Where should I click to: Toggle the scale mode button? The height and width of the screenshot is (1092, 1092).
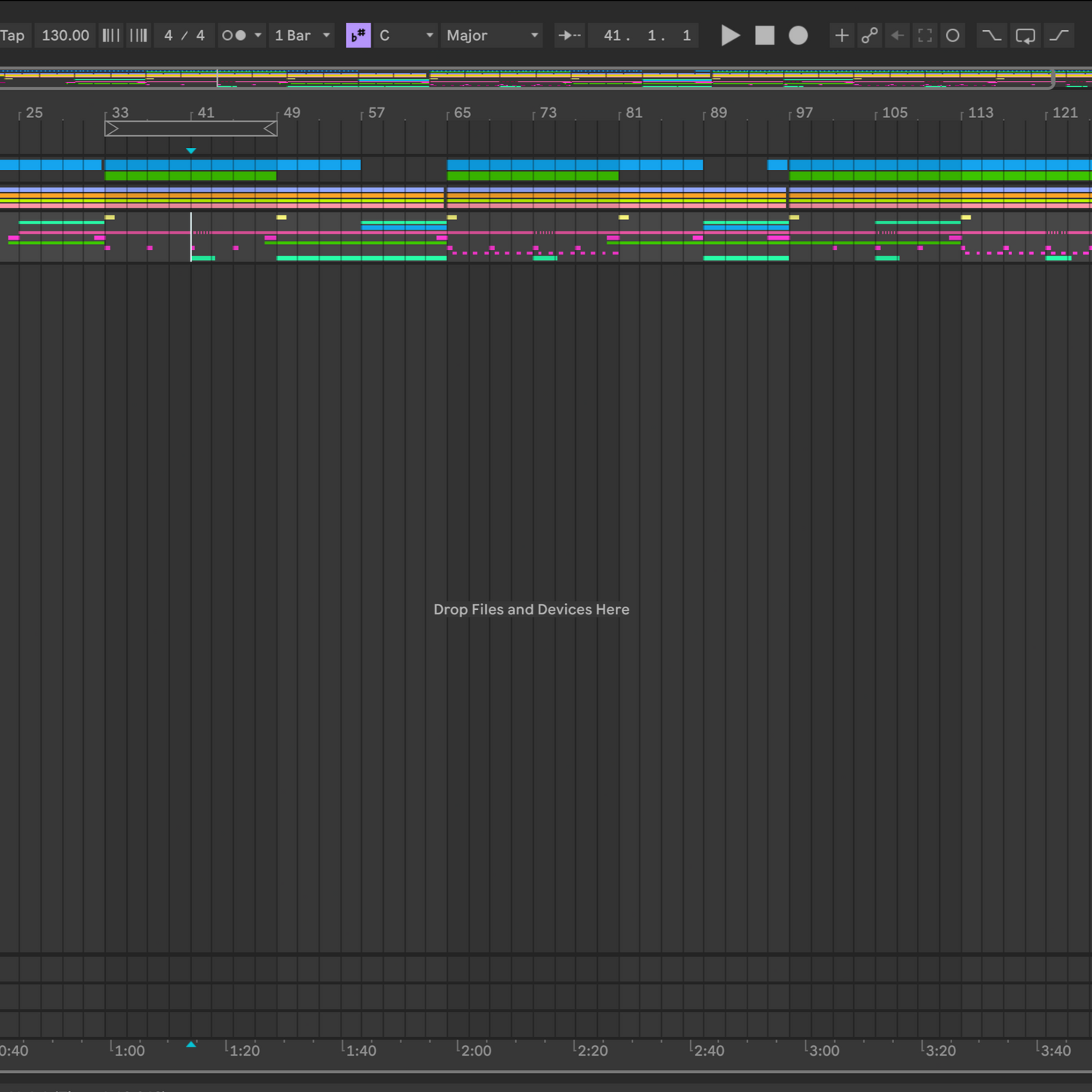358,36
